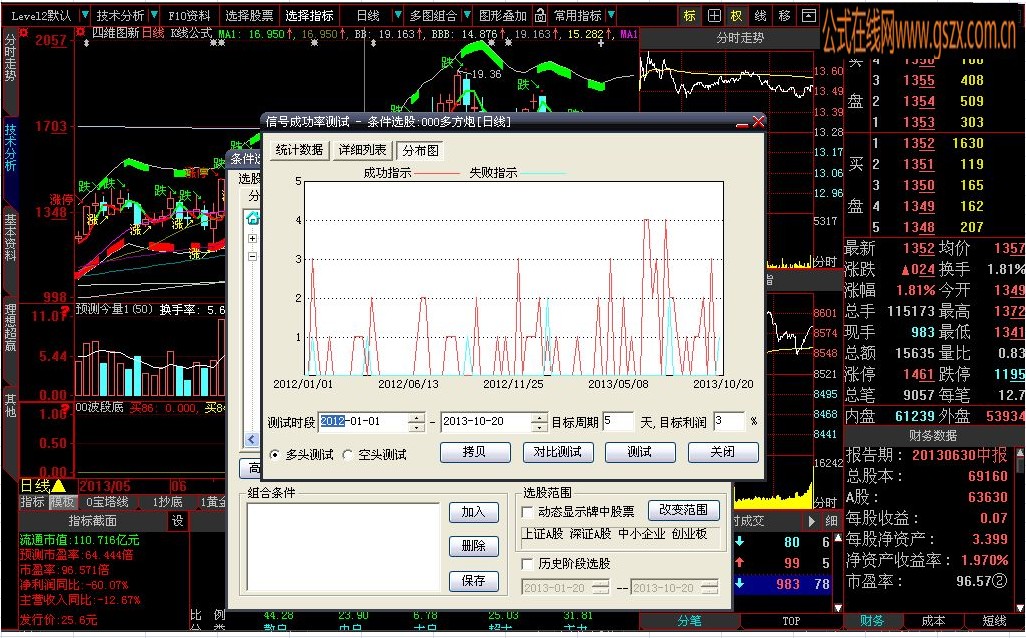
Task: Open the Level2默认 dropdown arrow
Action: [84, 15]
